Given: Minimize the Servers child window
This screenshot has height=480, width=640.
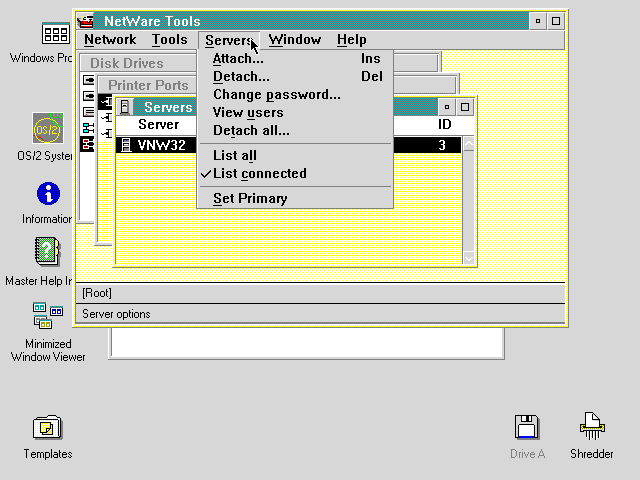Looking at the screenshot, I should pos(447,107).
